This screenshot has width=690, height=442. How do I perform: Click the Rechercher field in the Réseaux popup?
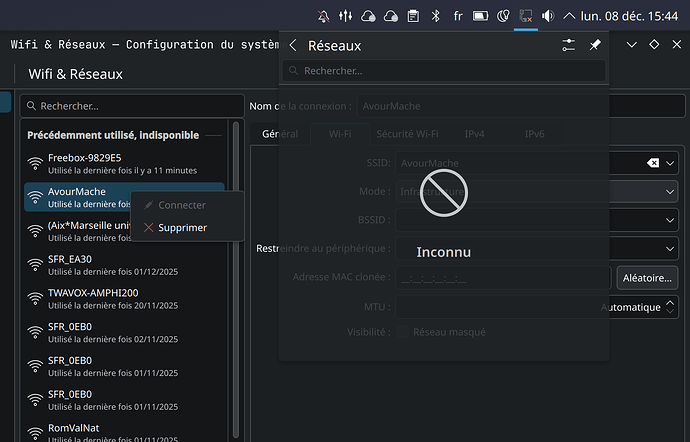[x=444, y=71]
